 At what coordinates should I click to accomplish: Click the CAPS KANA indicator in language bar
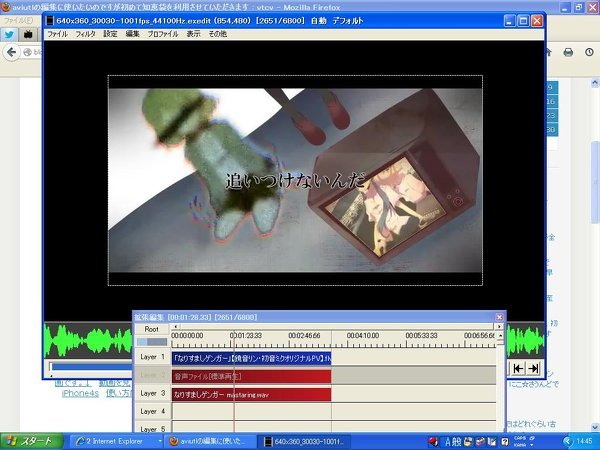[519, 442]
